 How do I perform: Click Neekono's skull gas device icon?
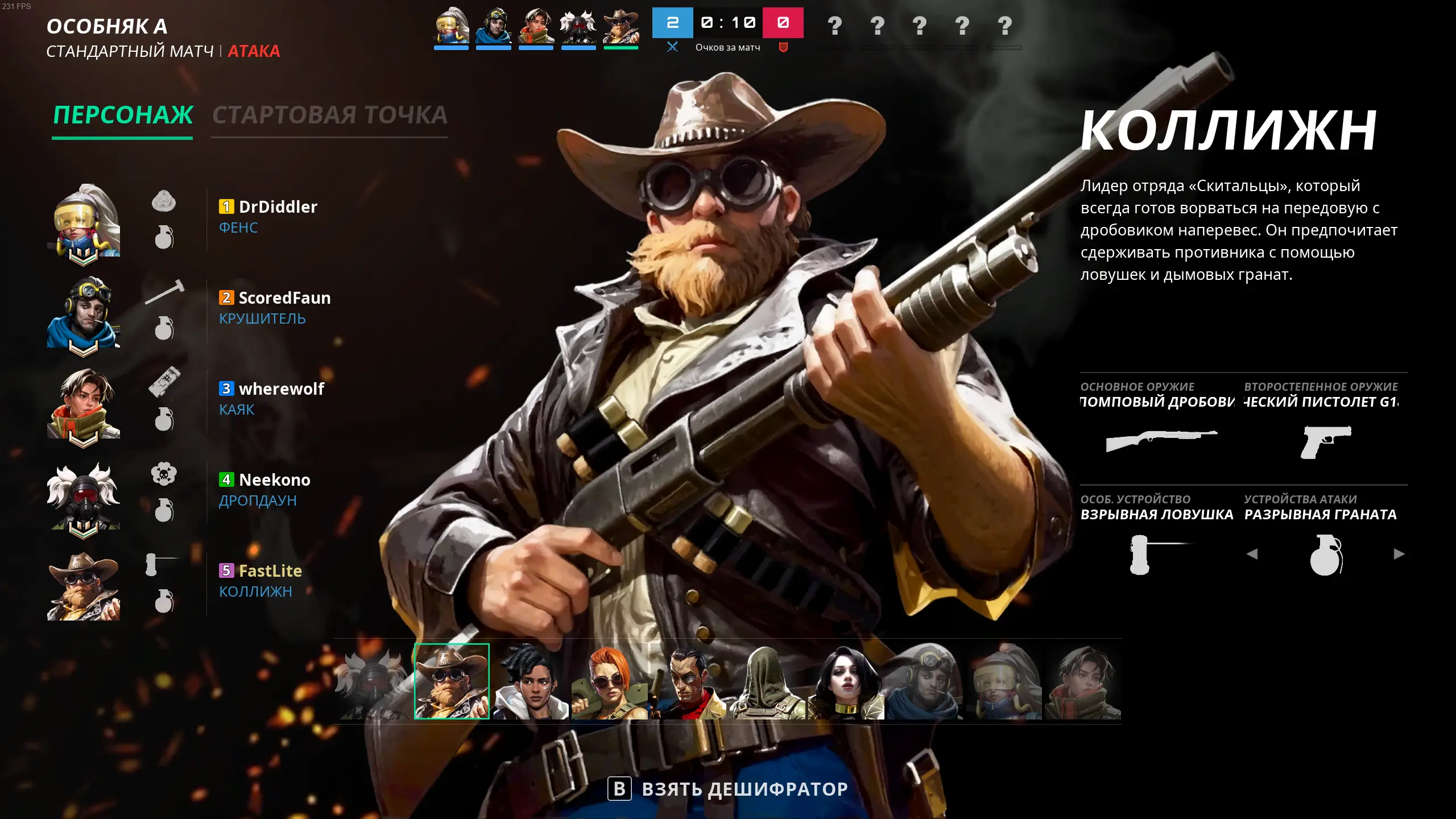point(164,474)
